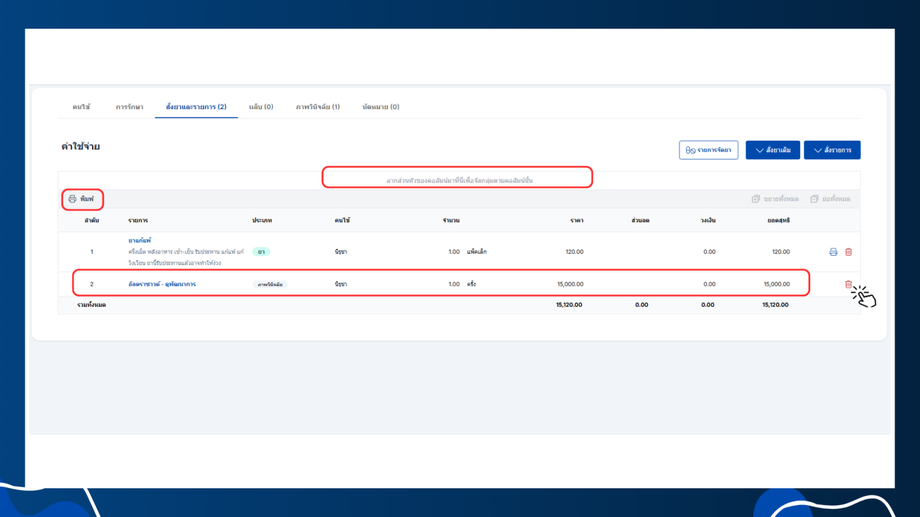Open the แล็บ (0) tab
Image resolution: width=920 pixels, height=517 pixels.
click(x=261, y=107)
